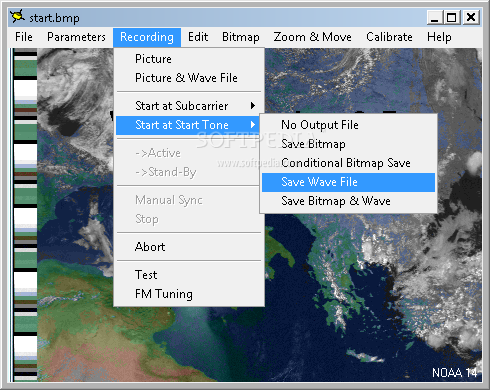
Task: Open the Bitmap menu
Action: point(241,37)
